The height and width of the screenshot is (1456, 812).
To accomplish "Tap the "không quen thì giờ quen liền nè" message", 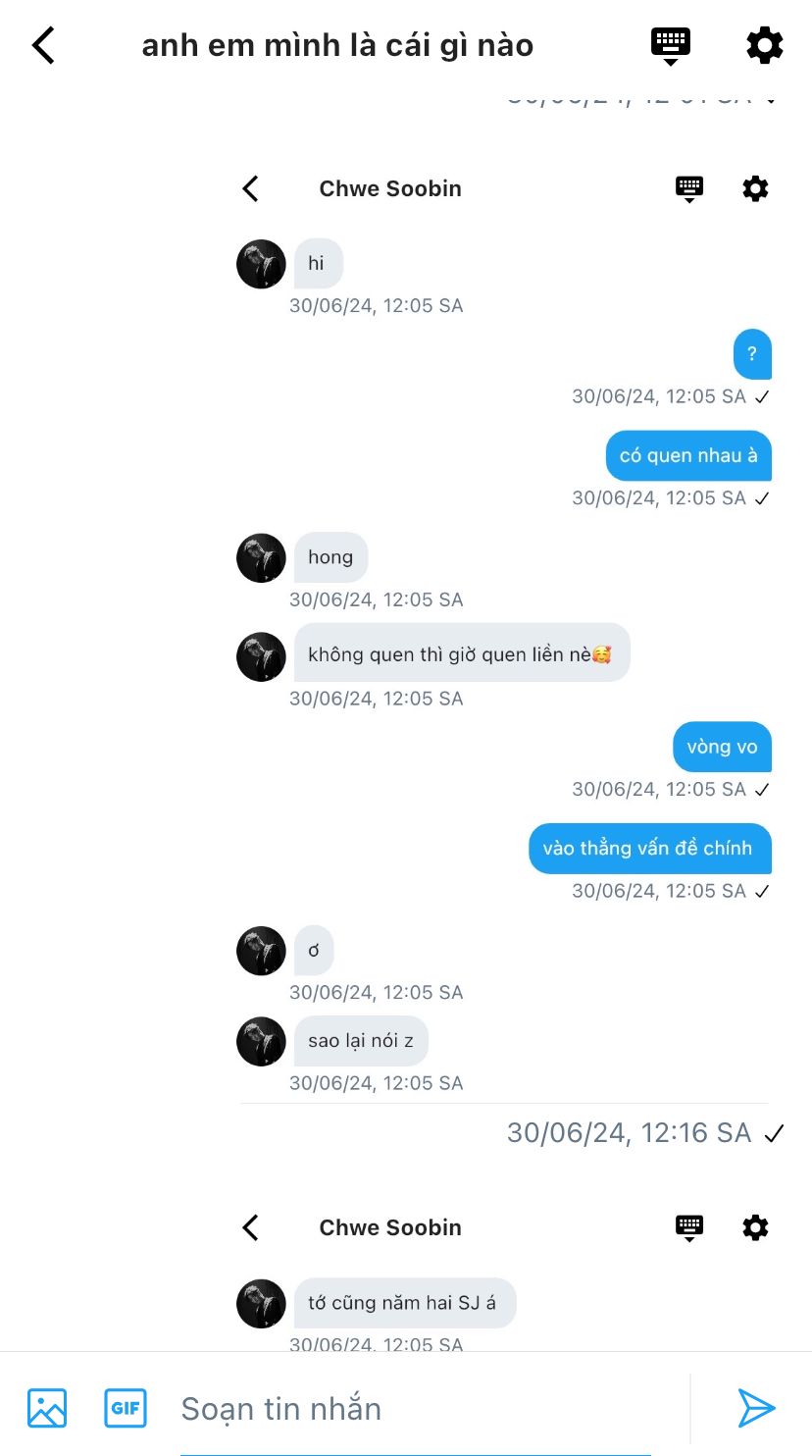I will pos(462,654).
